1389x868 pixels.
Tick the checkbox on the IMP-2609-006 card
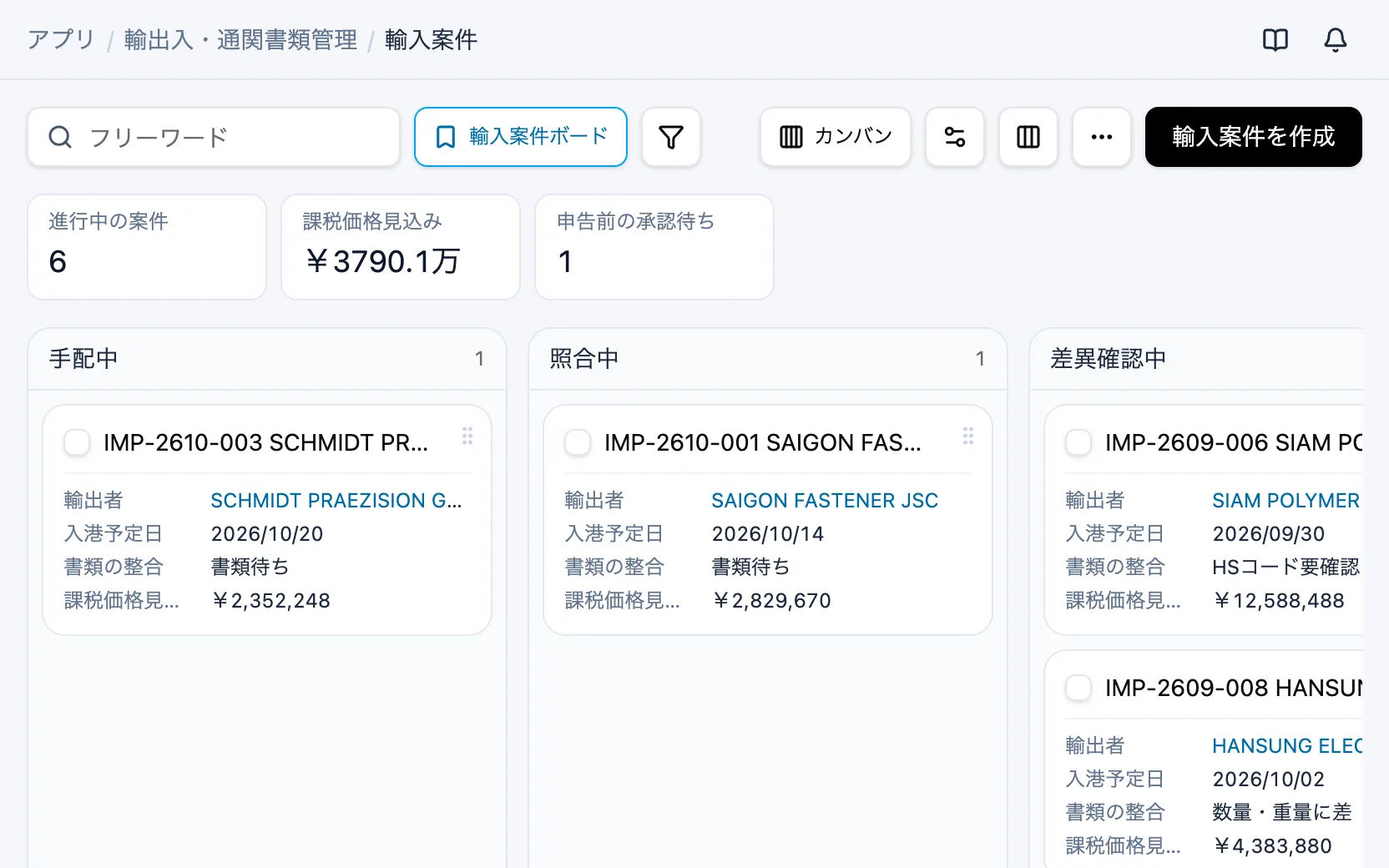click(x=1078, y=442)
